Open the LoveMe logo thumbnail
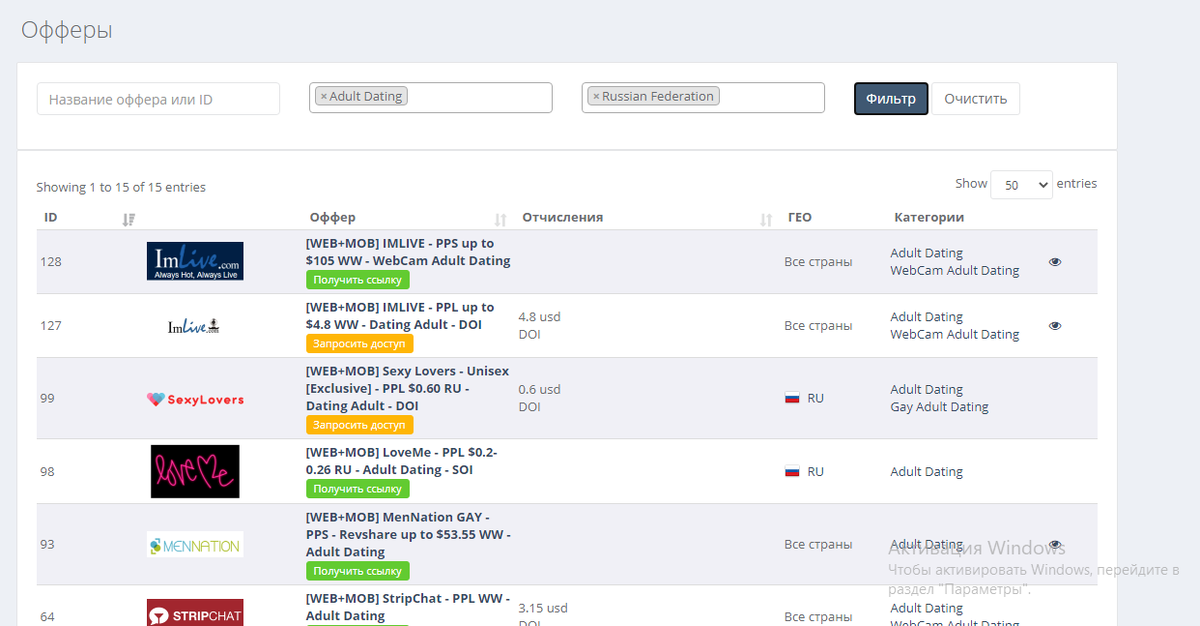Image resolution: width=1200 pixels, height=626 pixels. pyautogui.click(x=195, y=471)
